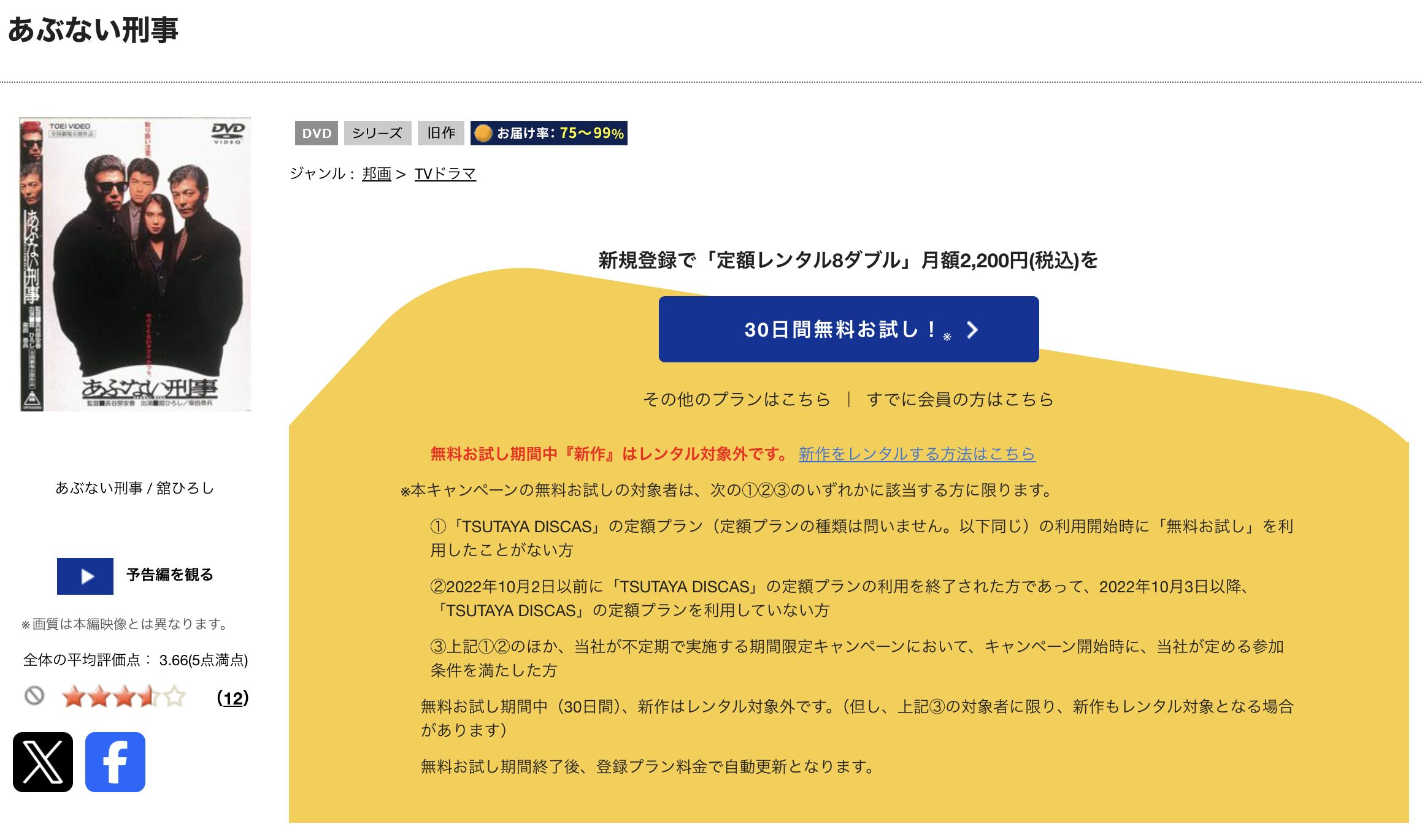This screenshot has height=840, width=1422.
Task: Click the ※画質は本編映像とは異なります note
Action: 125,624
